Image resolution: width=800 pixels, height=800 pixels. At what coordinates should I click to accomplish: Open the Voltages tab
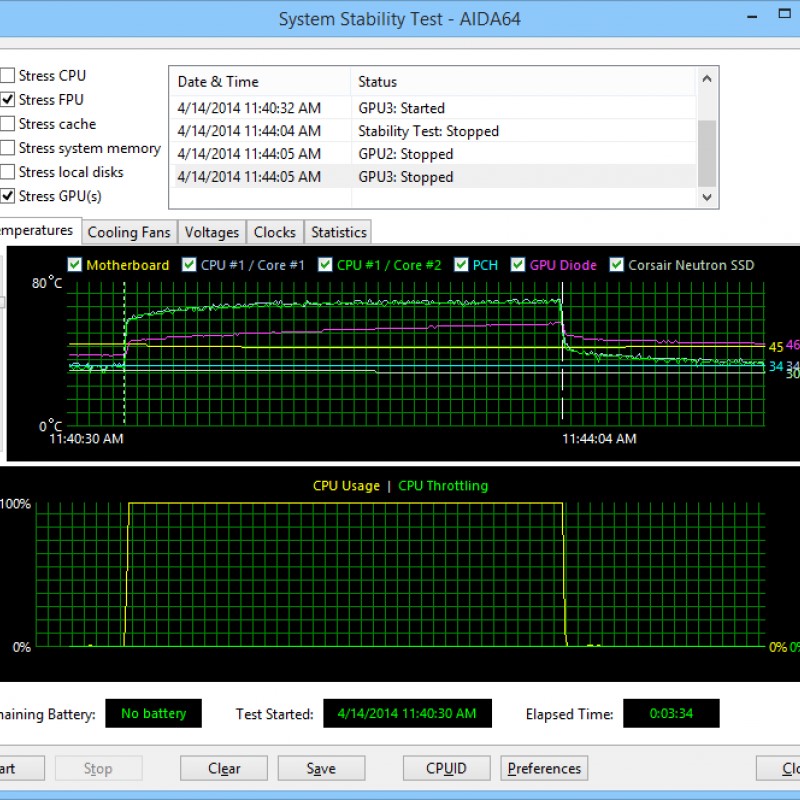(x=212, y=232)
